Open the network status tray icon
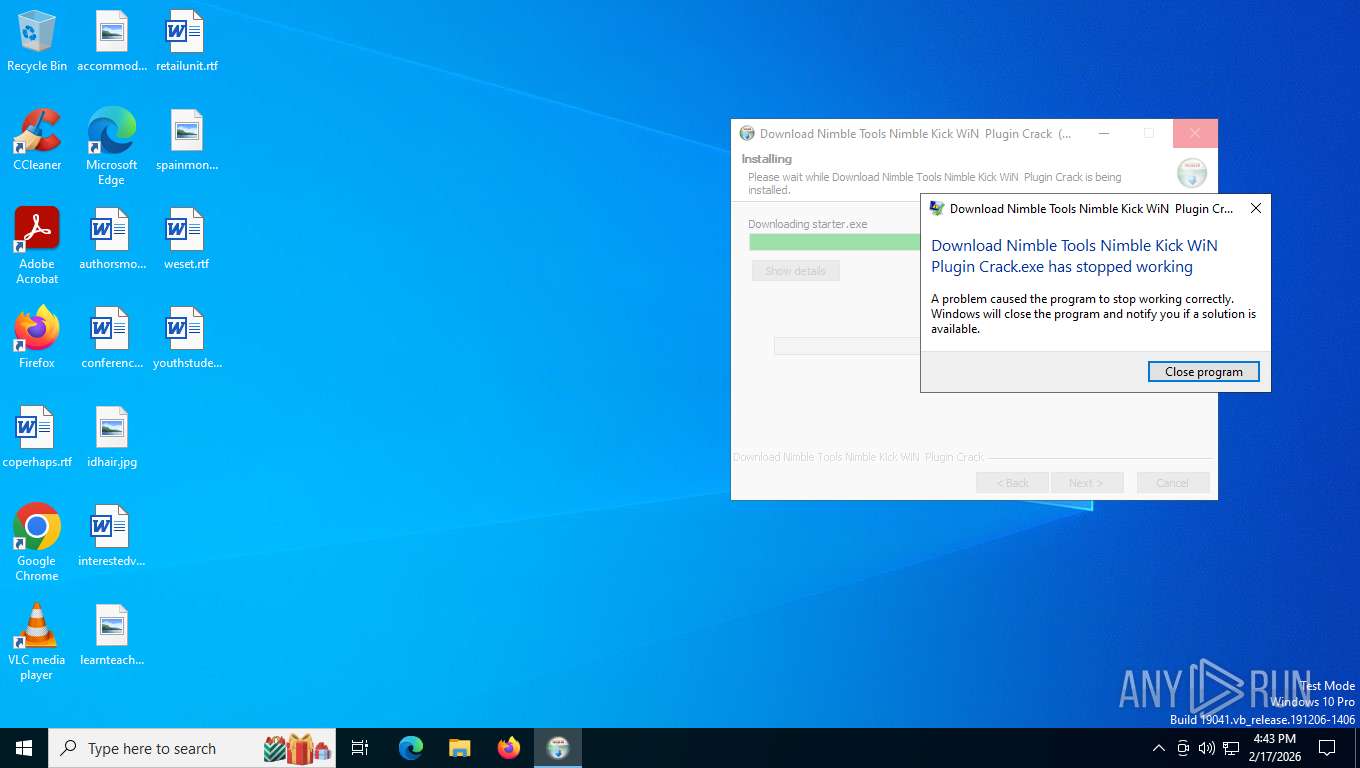The height and width of the screenshot is (768, 1360). pos(1231,748)
